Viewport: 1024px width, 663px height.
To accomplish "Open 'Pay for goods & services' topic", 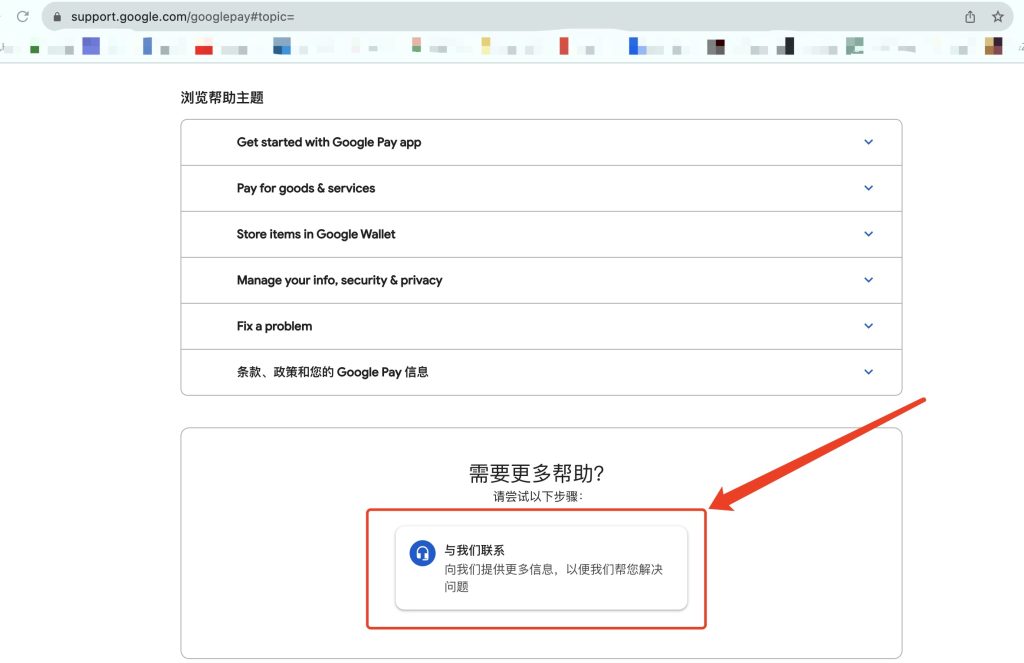I will (x=306, y=188).
